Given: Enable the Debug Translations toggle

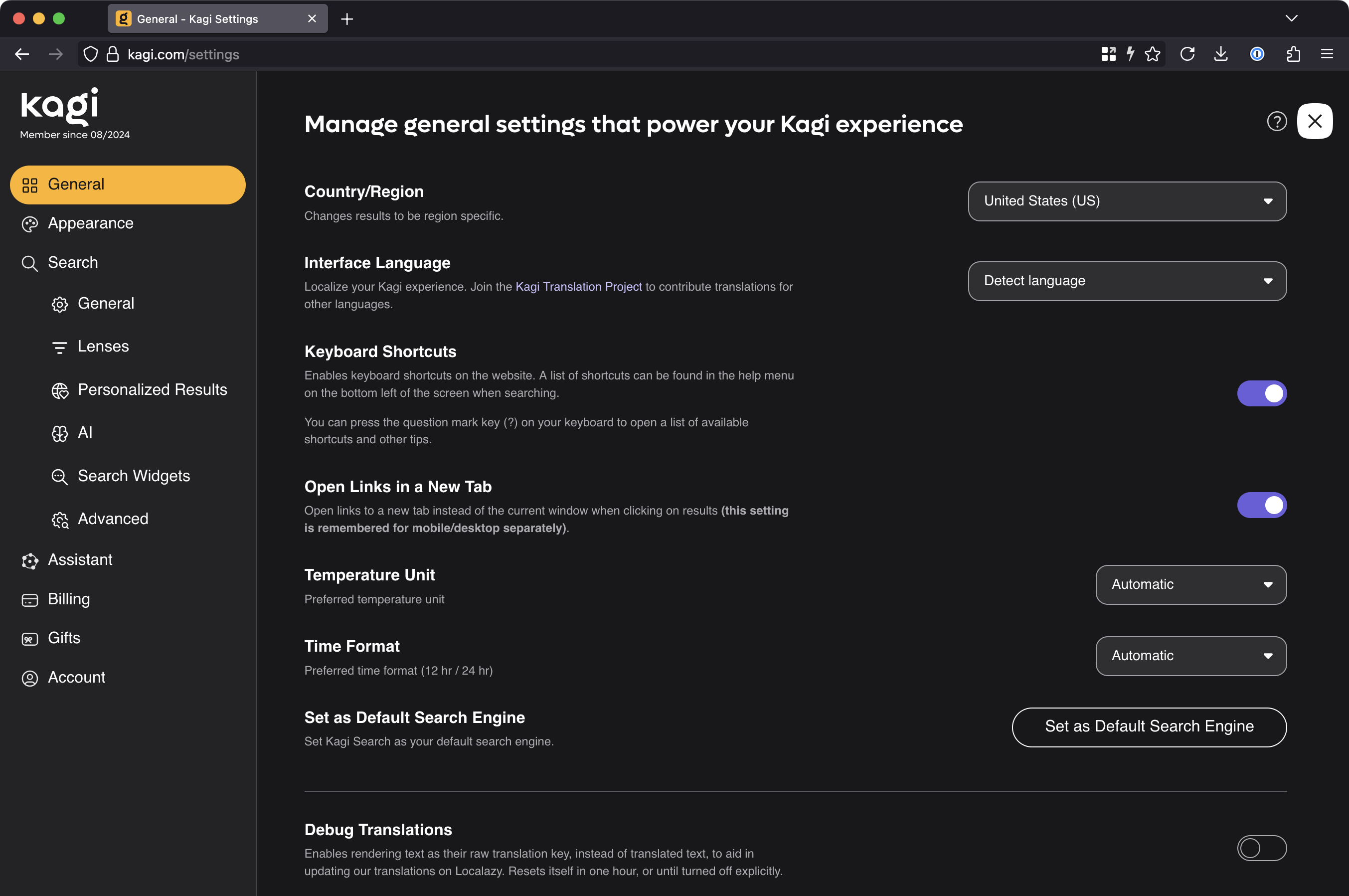Looking at the screenshot, I should point(1262,848).
